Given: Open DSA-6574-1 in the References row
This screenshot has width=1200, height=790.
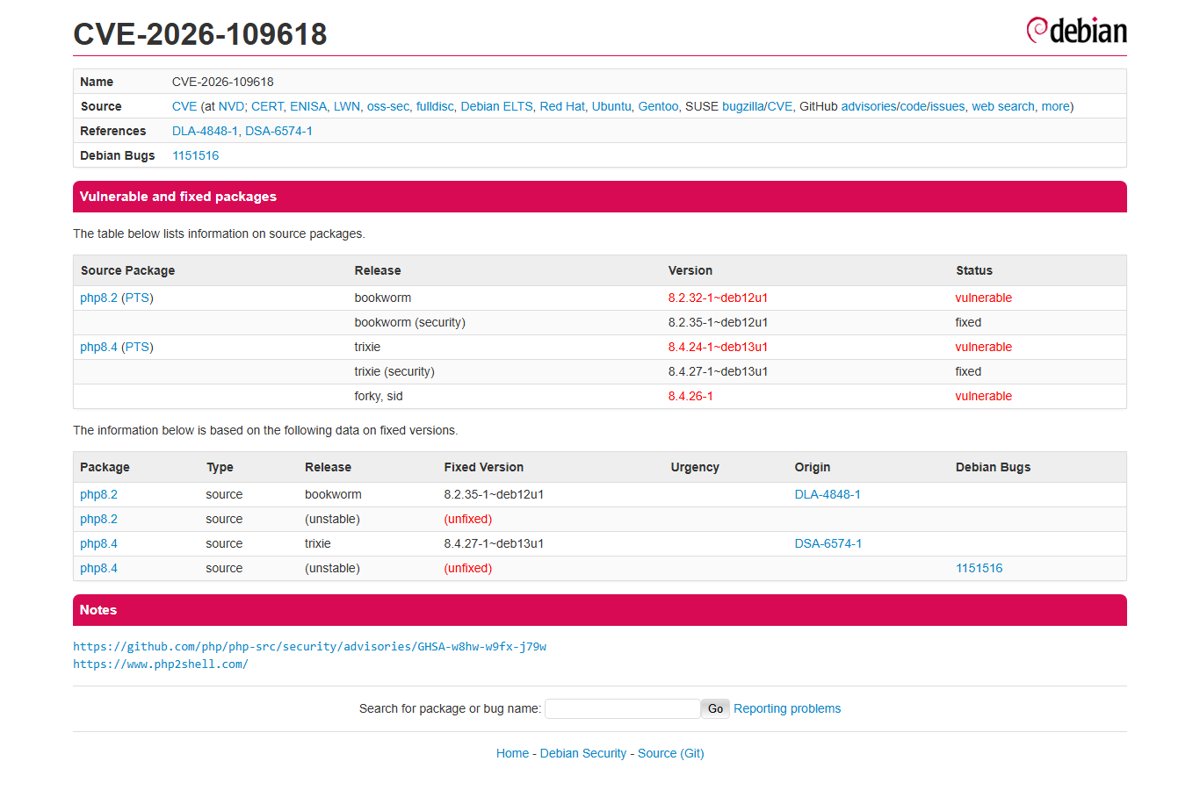Looking at the screenshot, I should [279, 131].
